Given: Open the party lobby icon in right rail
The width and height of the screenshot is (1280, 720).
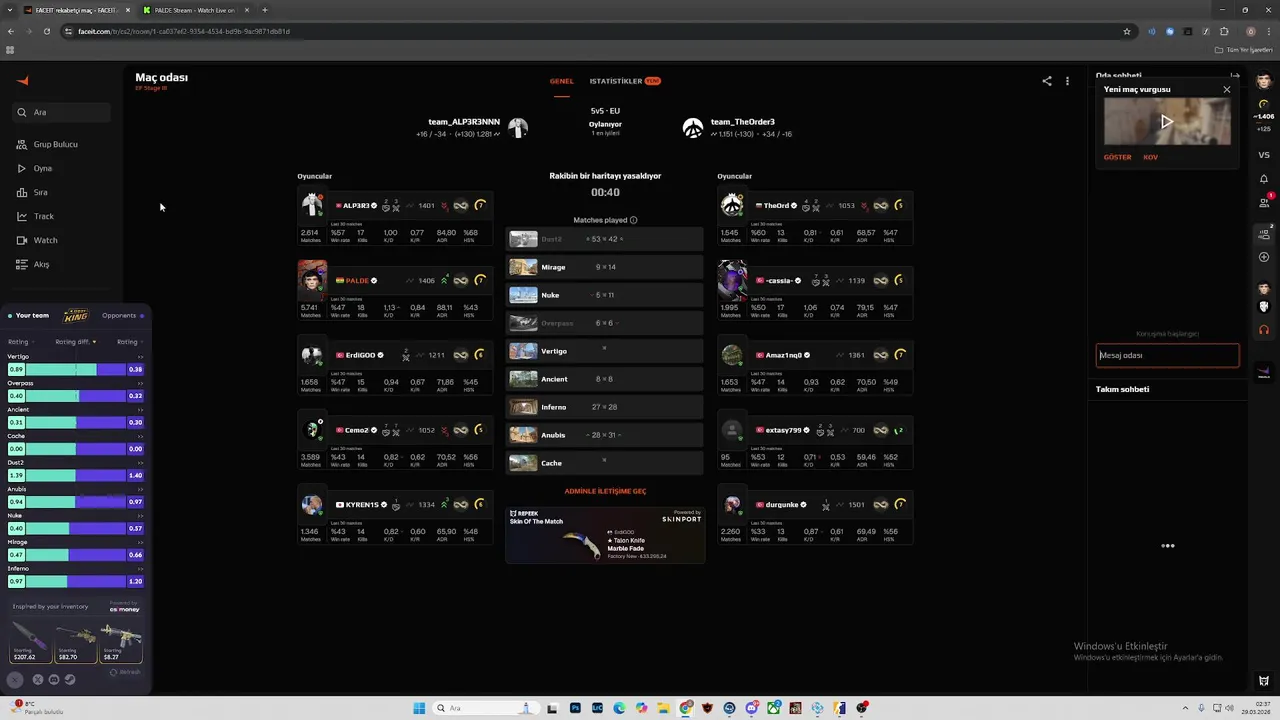Looking at the screenshot, I should click(x=1264, y=233).
